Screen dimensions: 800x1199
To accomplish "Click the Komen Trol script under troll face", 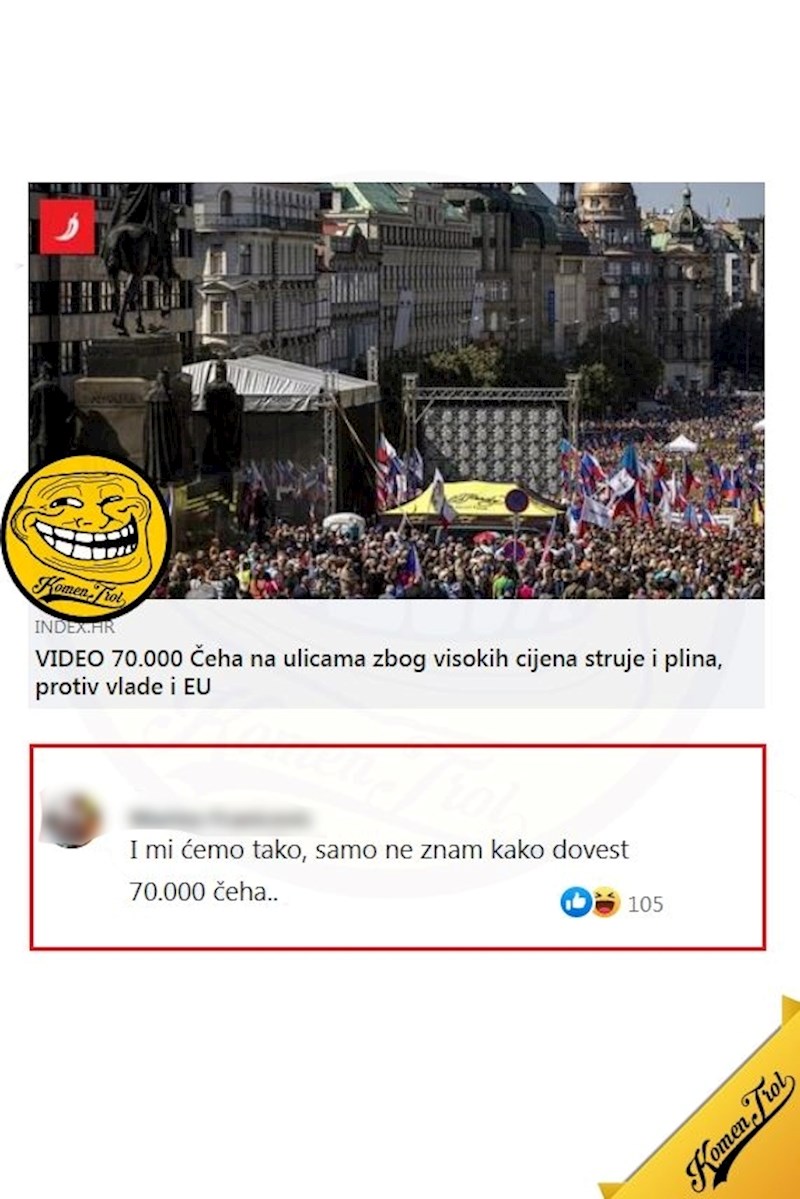I will (x=80, y=590).
